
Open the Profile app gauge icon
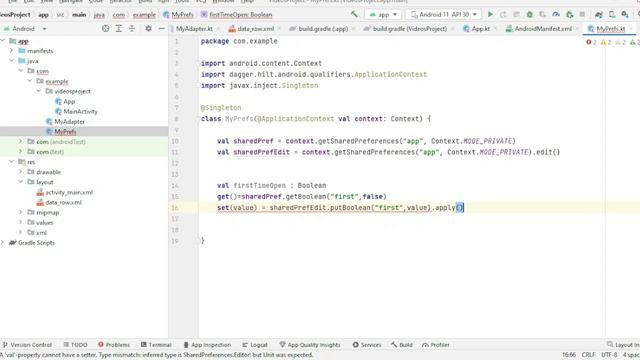(x=556, y=14)
